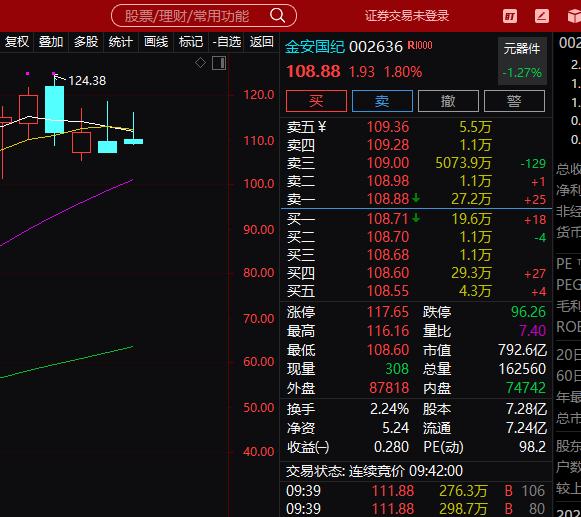Focus the stock/finance search field
This screenshot has height=517, width=581.
203,16
